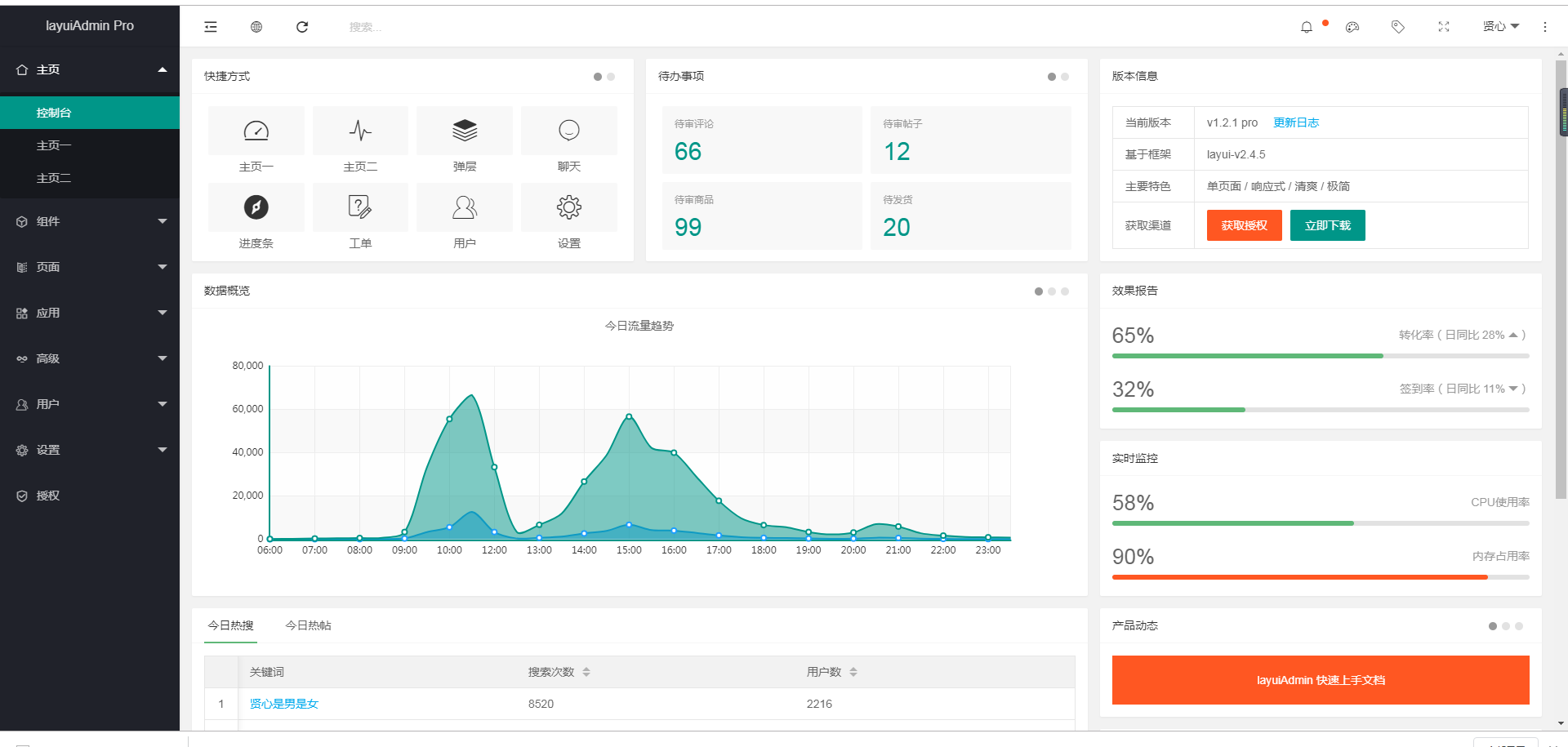Open the theme palette icon
The image size is (1568, 747).
(1352, 27)
